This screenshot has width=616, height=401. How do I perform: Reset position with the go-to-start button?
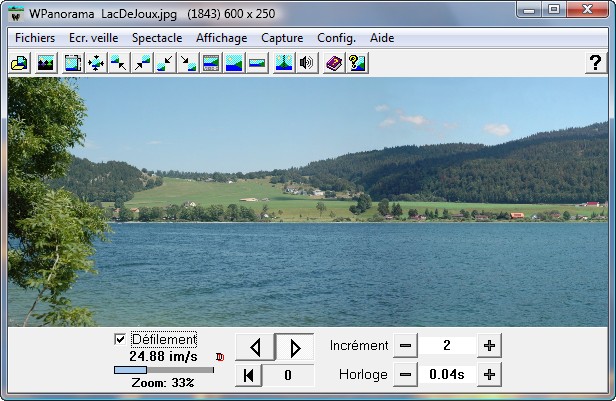[x=247, y=375]
